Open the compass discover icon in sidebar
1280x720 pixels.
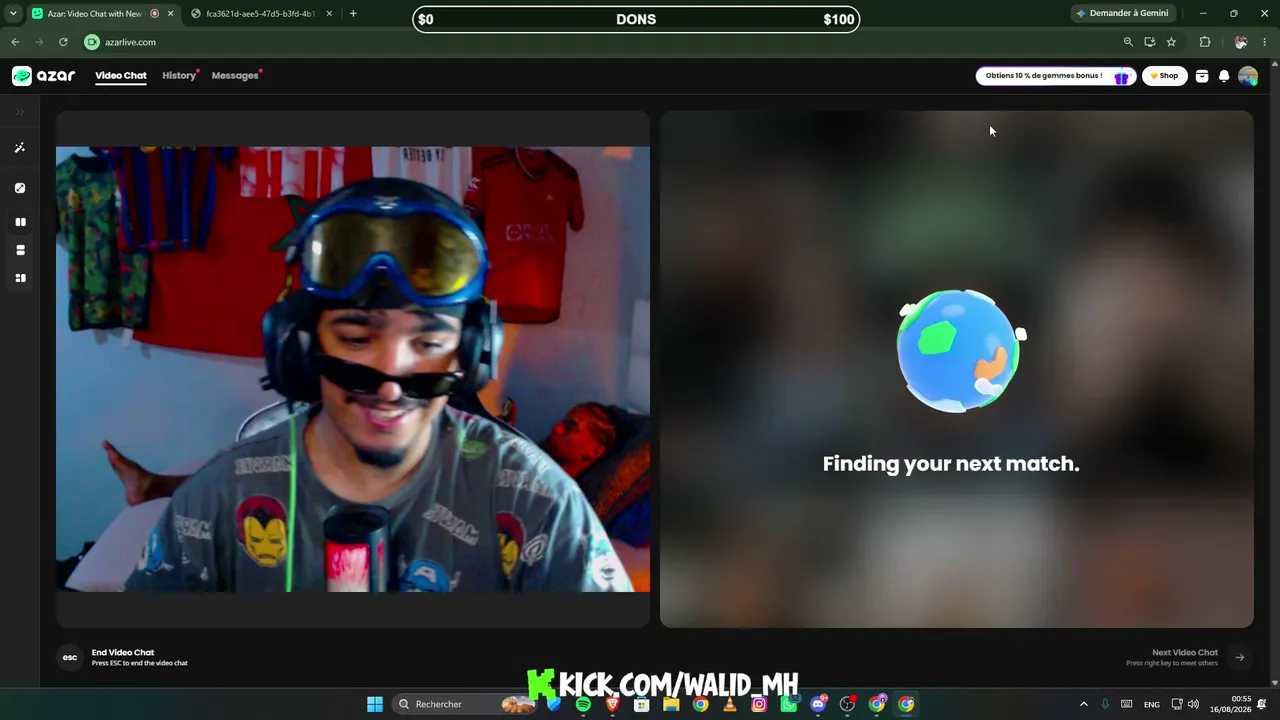pyautogui.click(x=19, y=188)
